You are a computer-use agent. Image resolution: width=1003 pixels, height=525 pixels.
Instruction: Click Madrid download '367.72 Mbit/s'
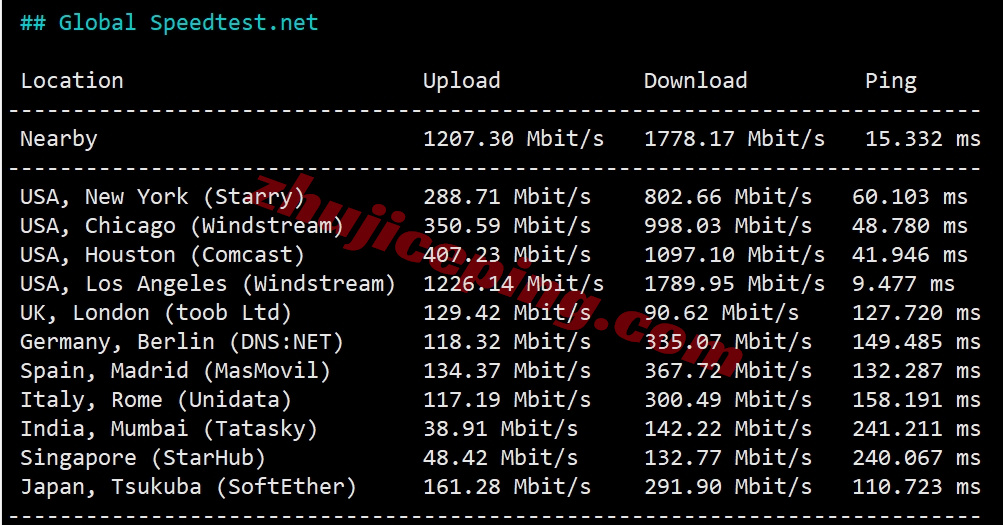pos(728,372)
